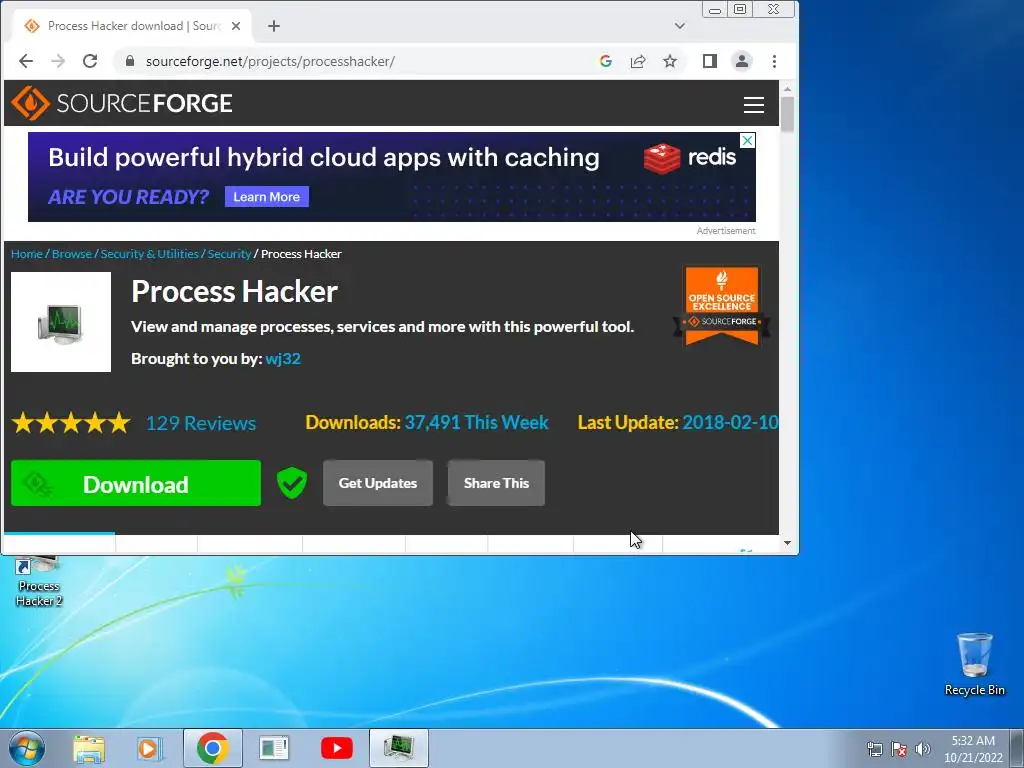This screenshot has height=768, width=1024.
Task: Open the Chrome profile avatar
Action: 742,61
